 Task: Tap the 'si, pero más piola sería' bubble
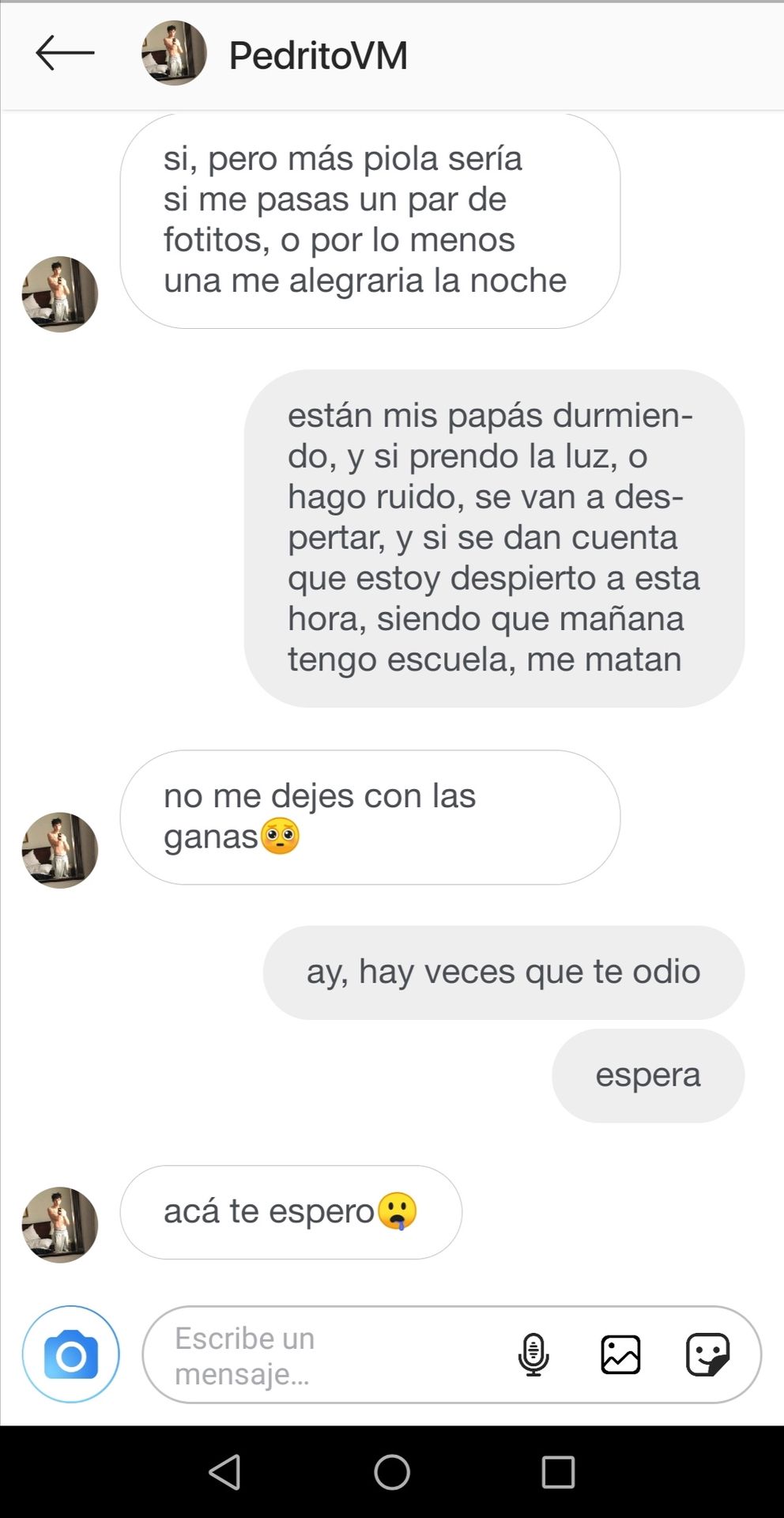370,221
